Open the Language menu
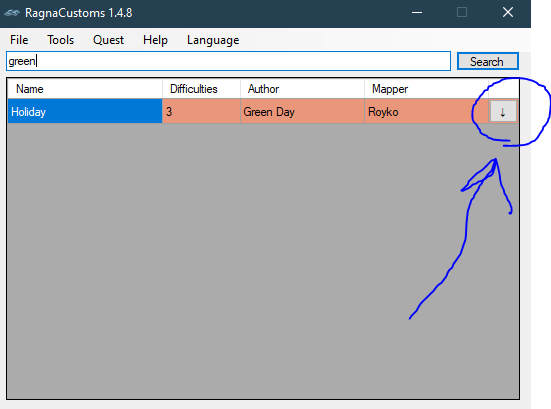The width and height of the screenshot is (551, 409). click(213, 40)
